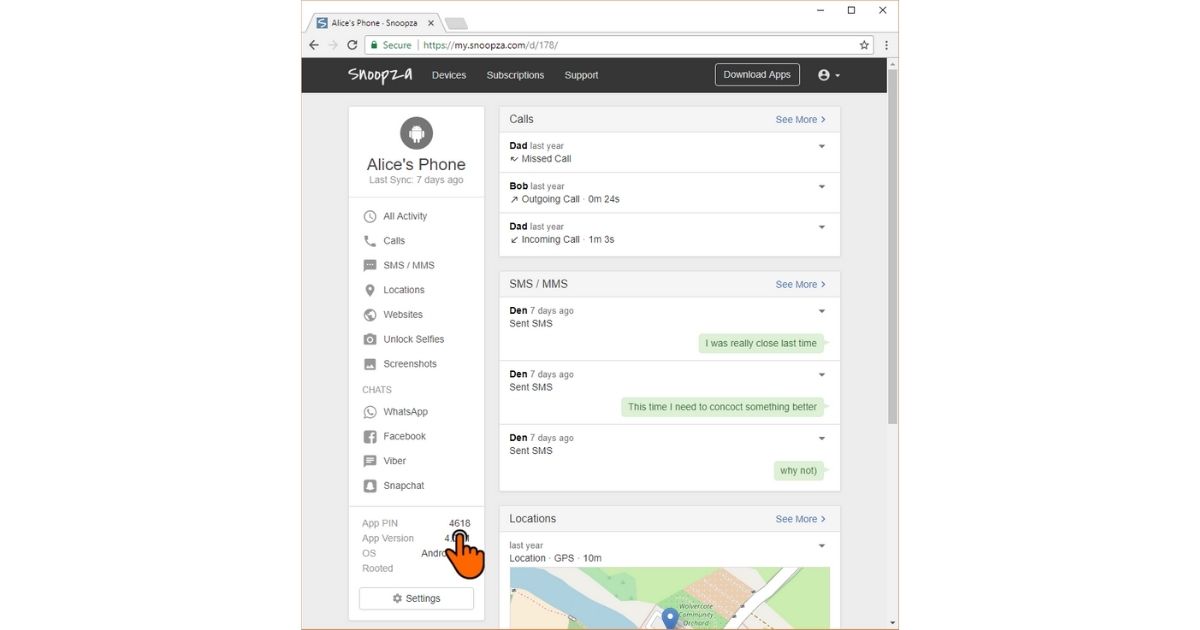Image resolution: width=1200 pixels, height=630 pixels.
Task: Click See More link in SMS / MMS
Action: click(800, 285)
